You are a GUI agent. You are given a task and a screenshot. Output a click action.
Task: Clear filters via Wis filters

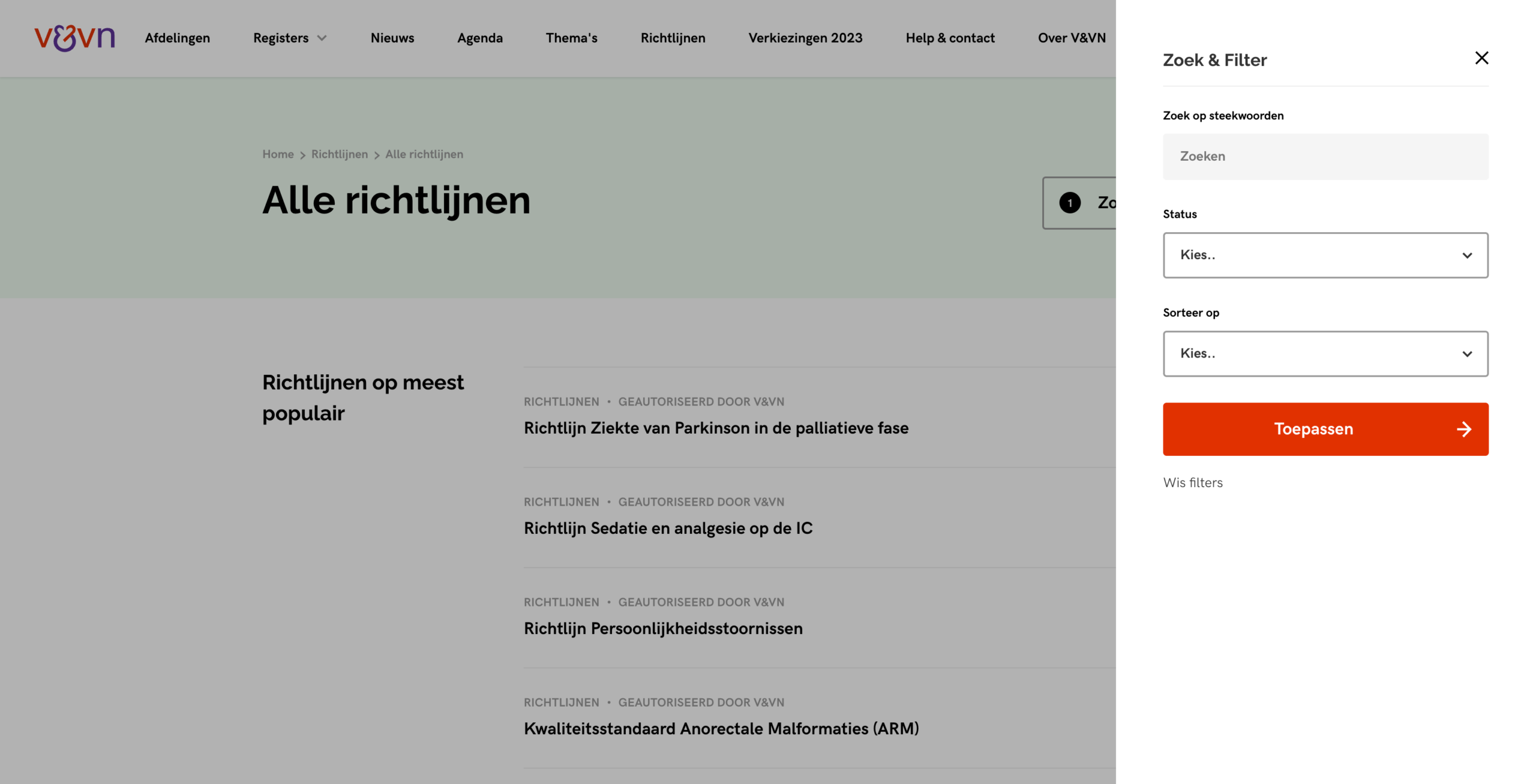click(x=1192, y=482)
